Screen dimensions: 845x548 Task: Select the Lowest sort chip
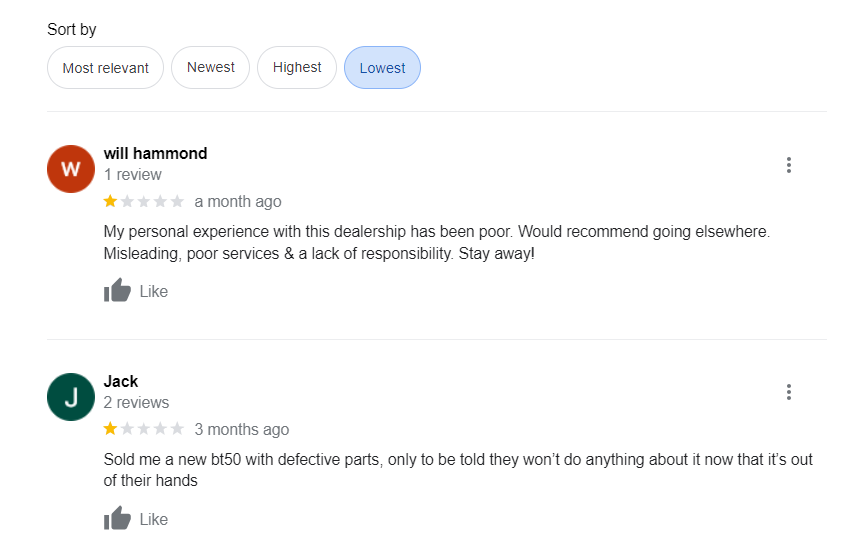click(x=382, y=68)
